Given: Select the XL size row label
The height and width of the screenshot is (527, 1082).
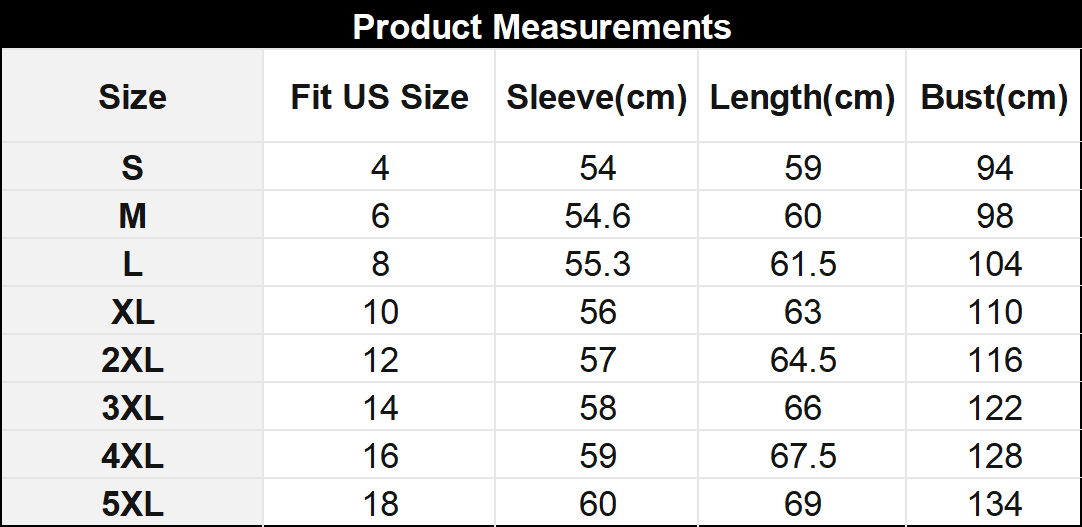Looking at the screenshot, I should click(132, 312).
